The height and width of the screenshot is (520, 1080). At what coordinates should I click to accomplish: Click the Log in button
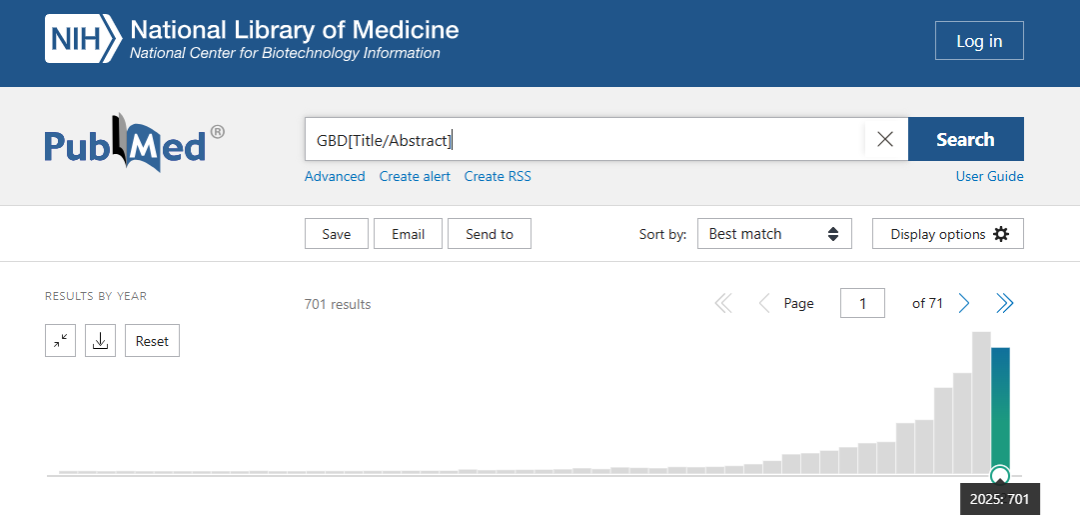pyautogui.click(x=979, y=41)
